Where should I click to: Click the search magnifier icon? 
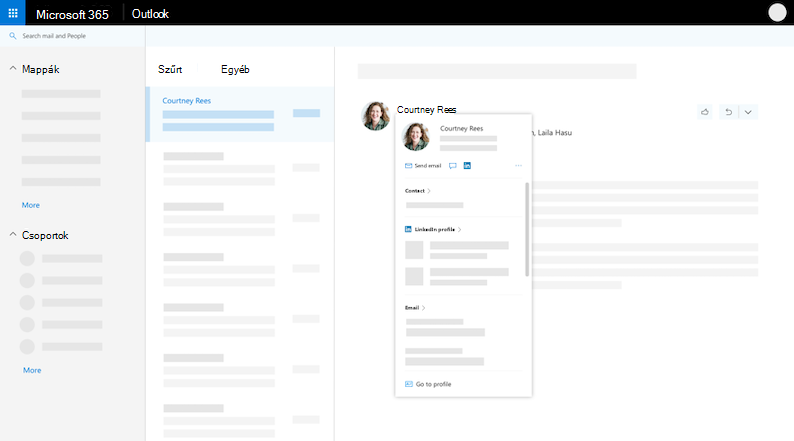click(x=13, y=36)
